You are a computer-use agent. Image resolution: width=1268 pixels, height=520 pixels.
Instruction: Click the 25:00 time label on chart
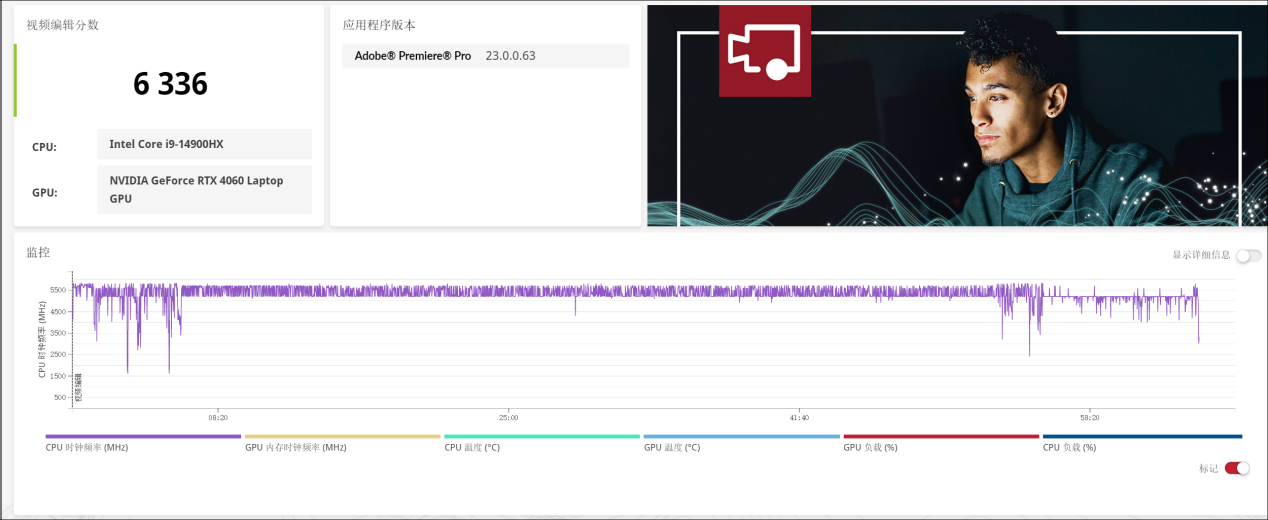508,417
